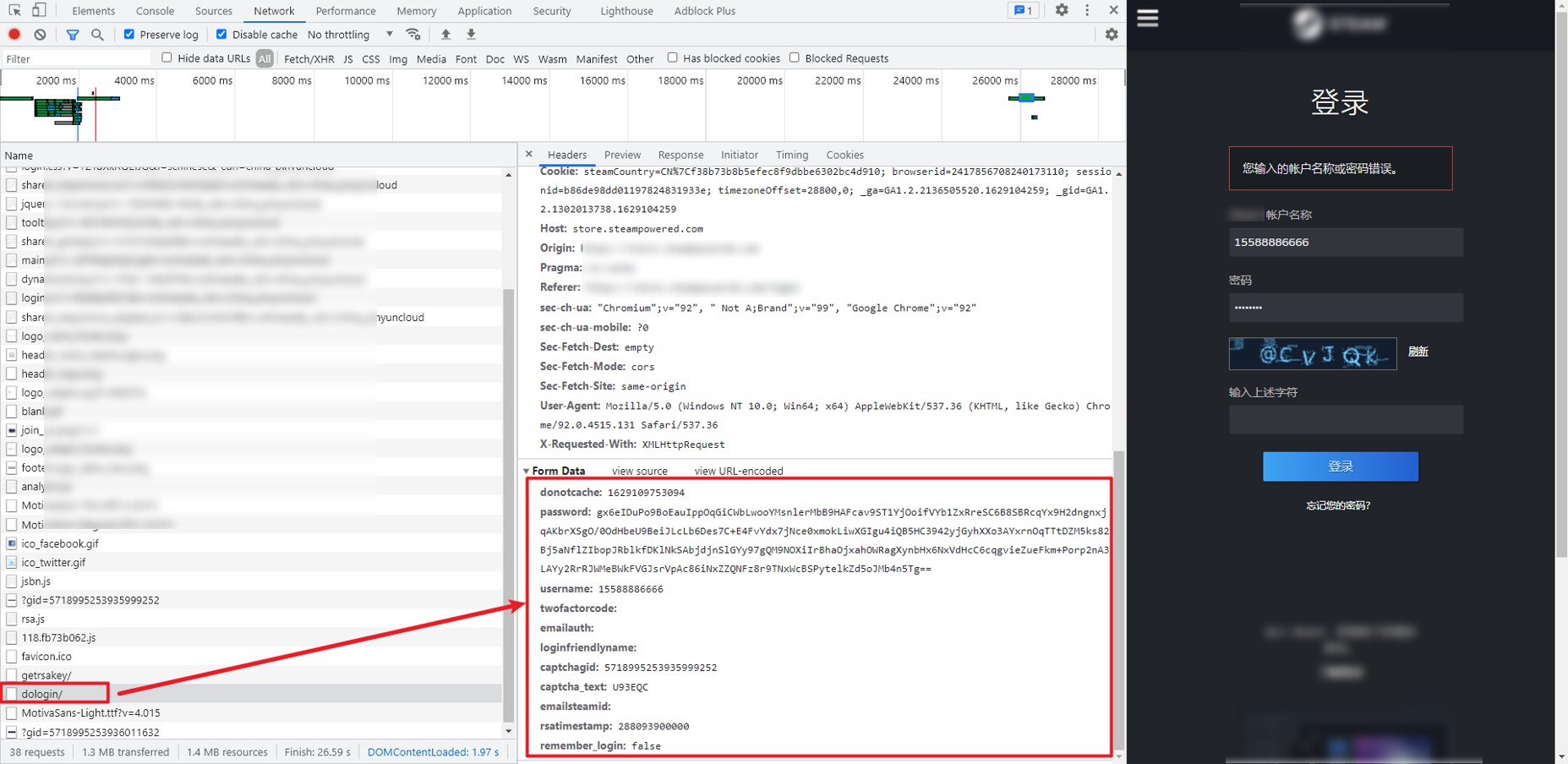Uncheck the Preserve log checkbox
Screen dimensions: 1568x764
pos(129,35)
